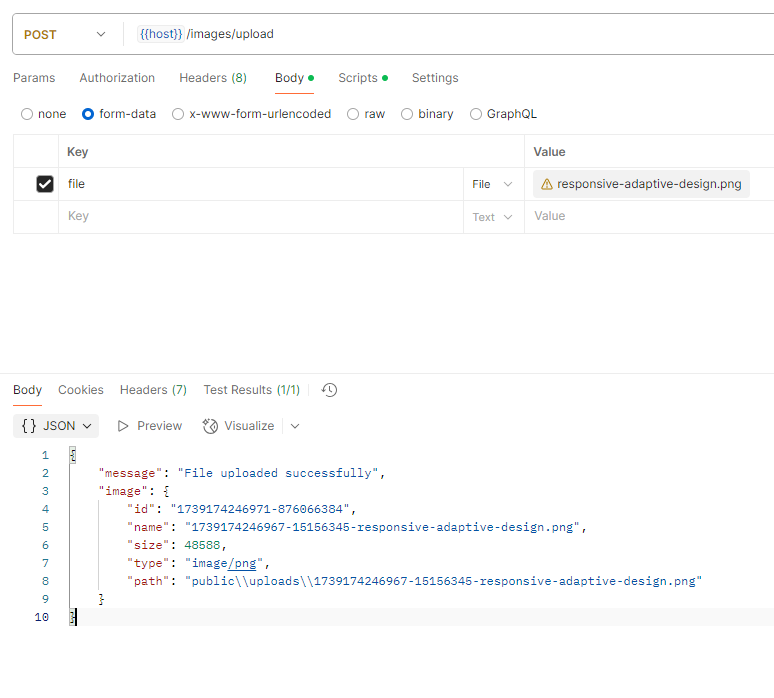Viewport: 774px width, 698px height.
Task: Click line number 10 in response gutter
Action: point(42,617)
